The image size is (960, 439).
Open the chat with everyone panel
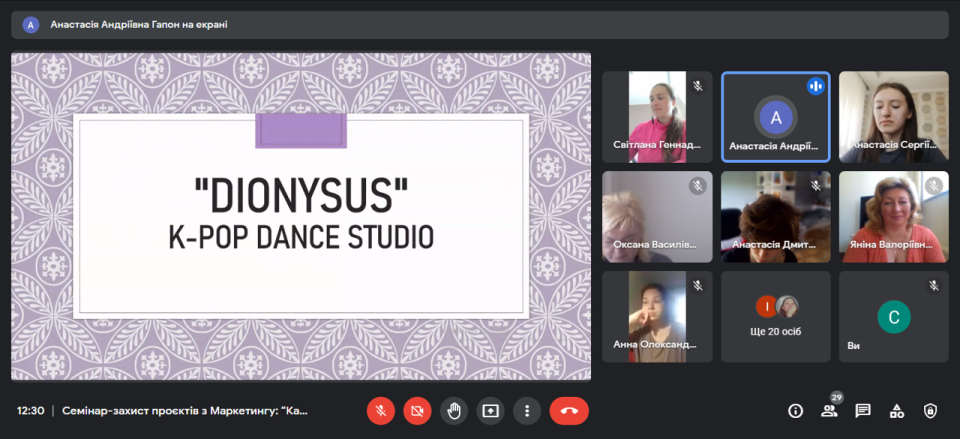863,410
